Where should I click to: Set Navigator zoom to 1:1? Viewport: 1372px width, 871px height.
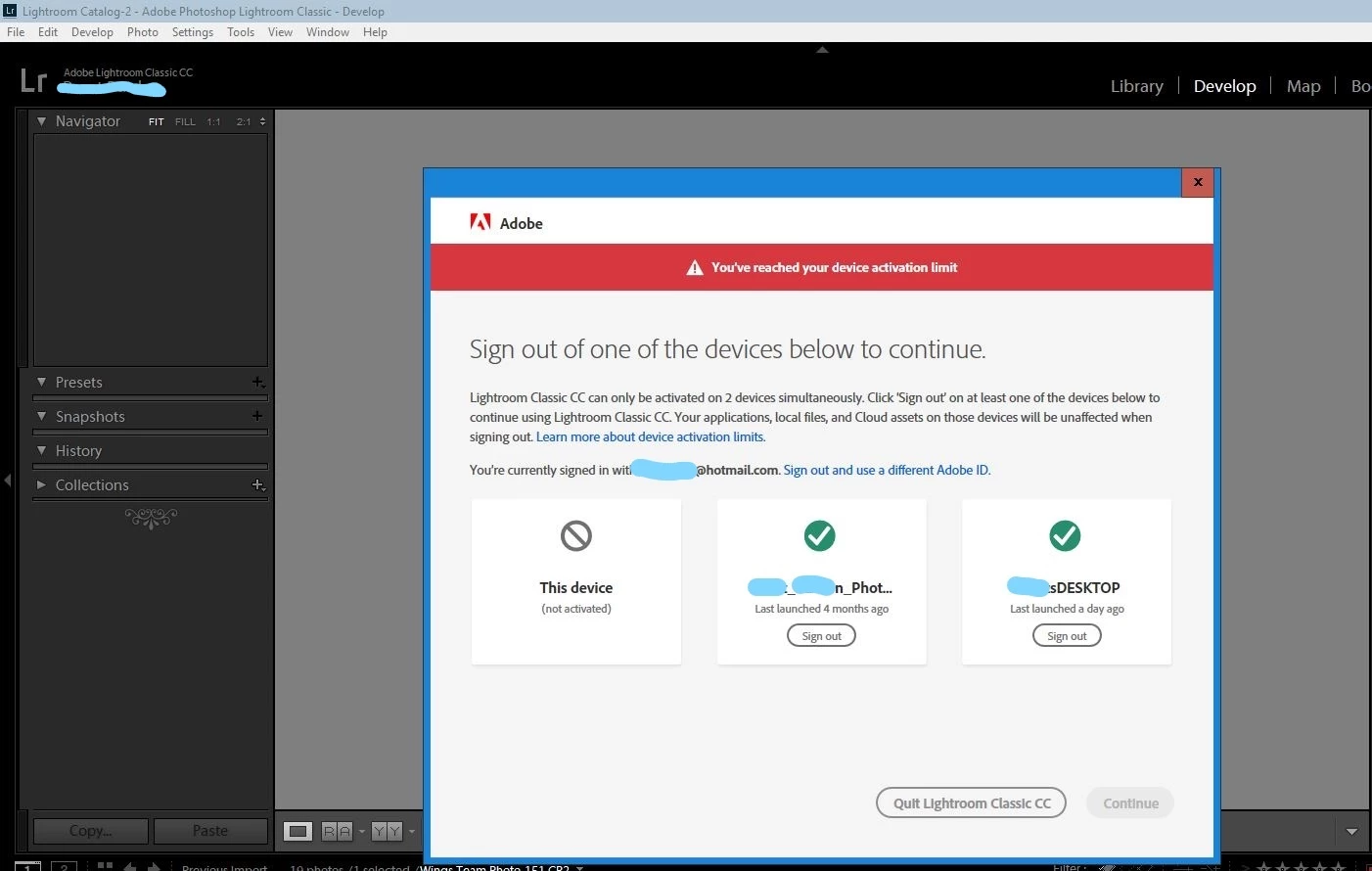tap(213, 121)
